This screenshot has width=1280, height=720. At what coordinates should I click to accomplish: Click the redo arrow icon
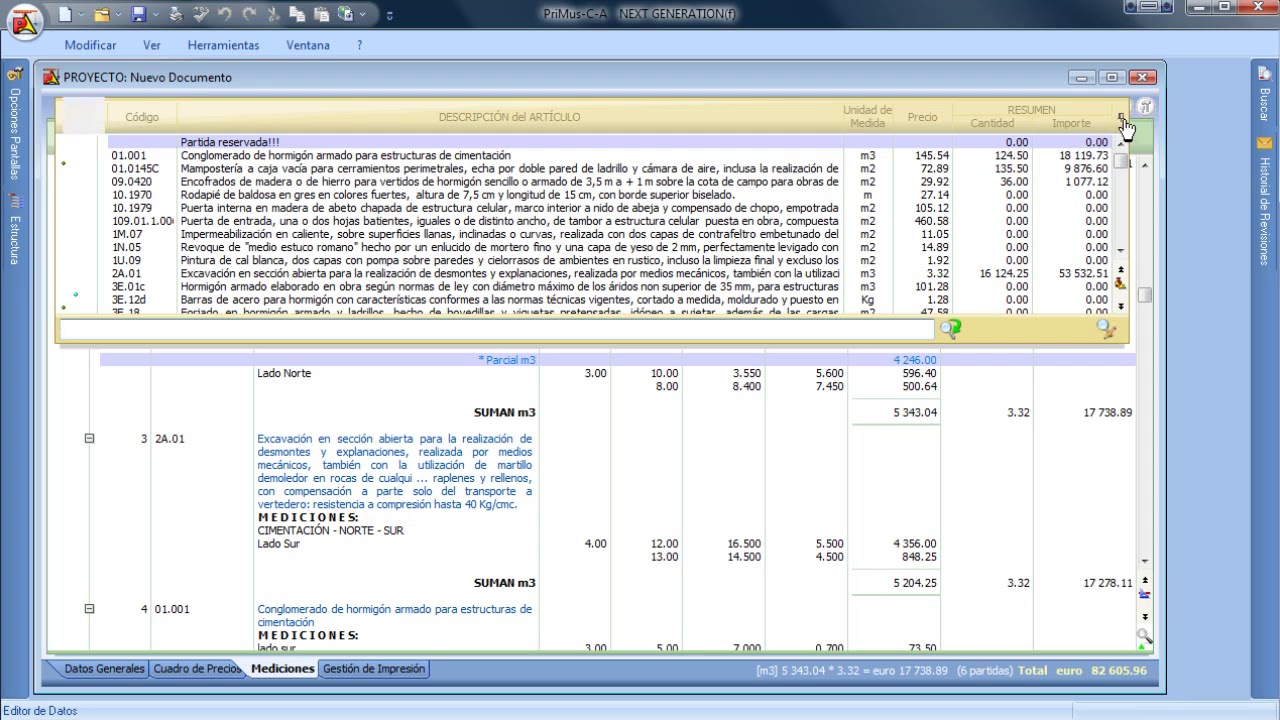[248, 15]
